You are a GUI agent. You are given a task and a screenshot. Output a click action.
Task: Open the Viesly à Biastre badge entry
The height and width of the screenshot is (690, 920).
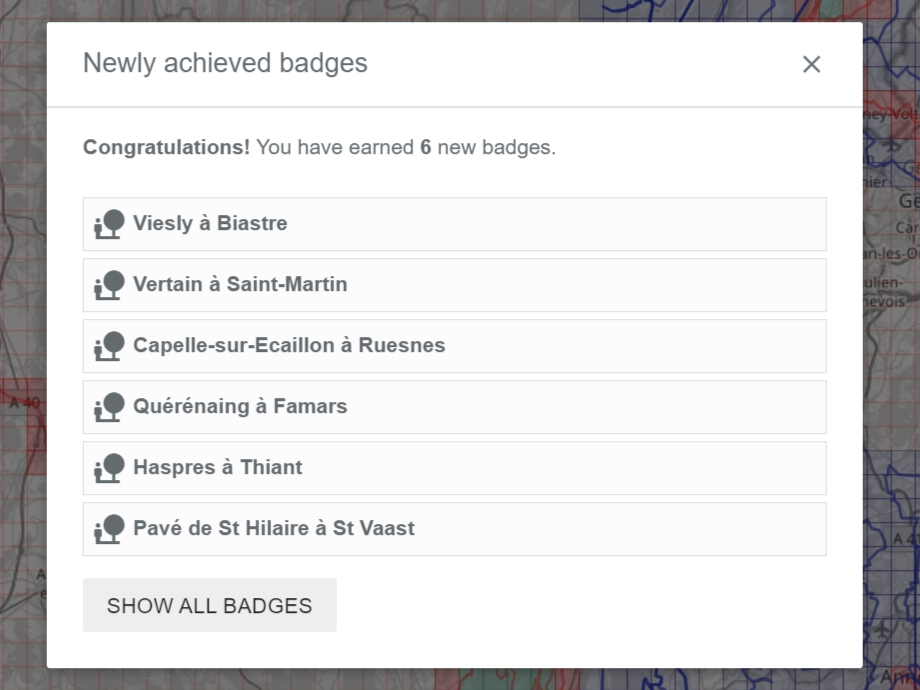(x=210, y=224)
